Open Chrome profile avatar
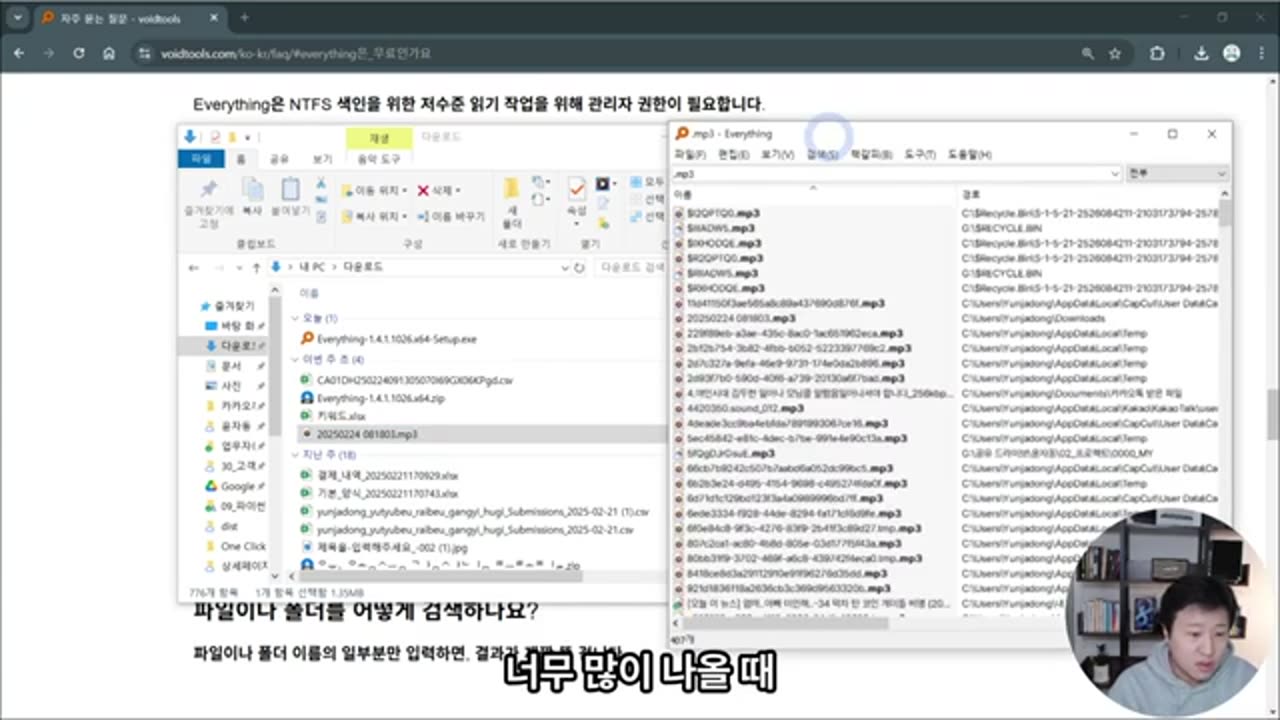1280x720 pixels. (1232, 53)
